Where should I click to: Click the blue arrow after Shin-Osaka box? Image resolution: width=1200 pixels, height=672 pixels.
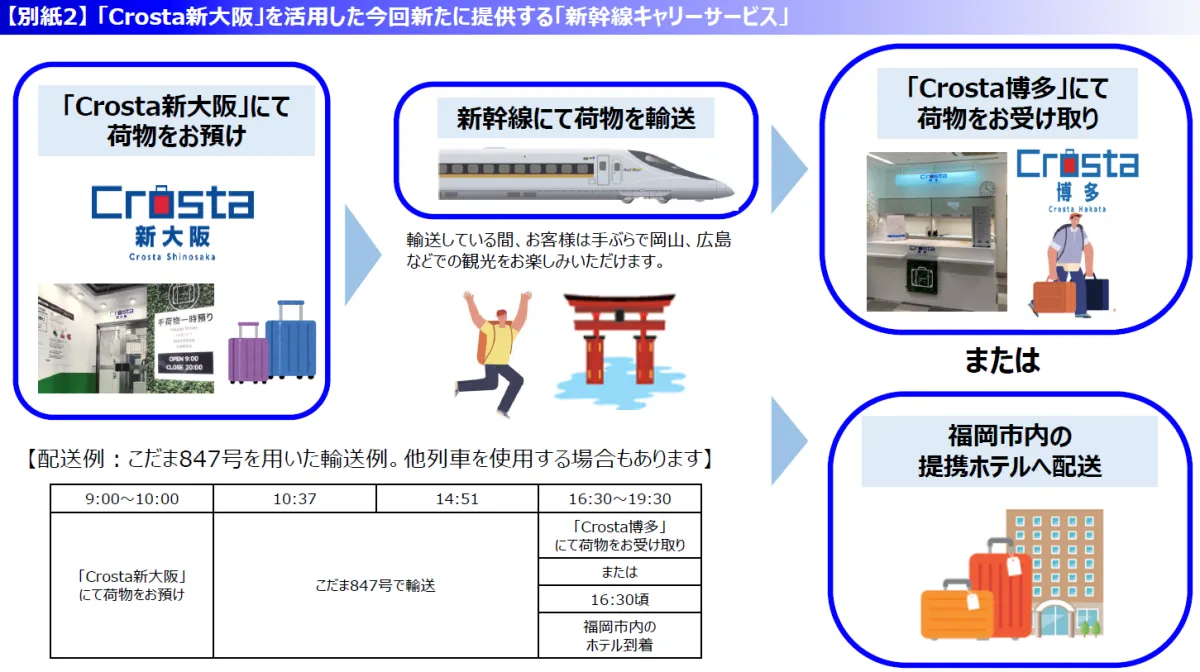363,255
